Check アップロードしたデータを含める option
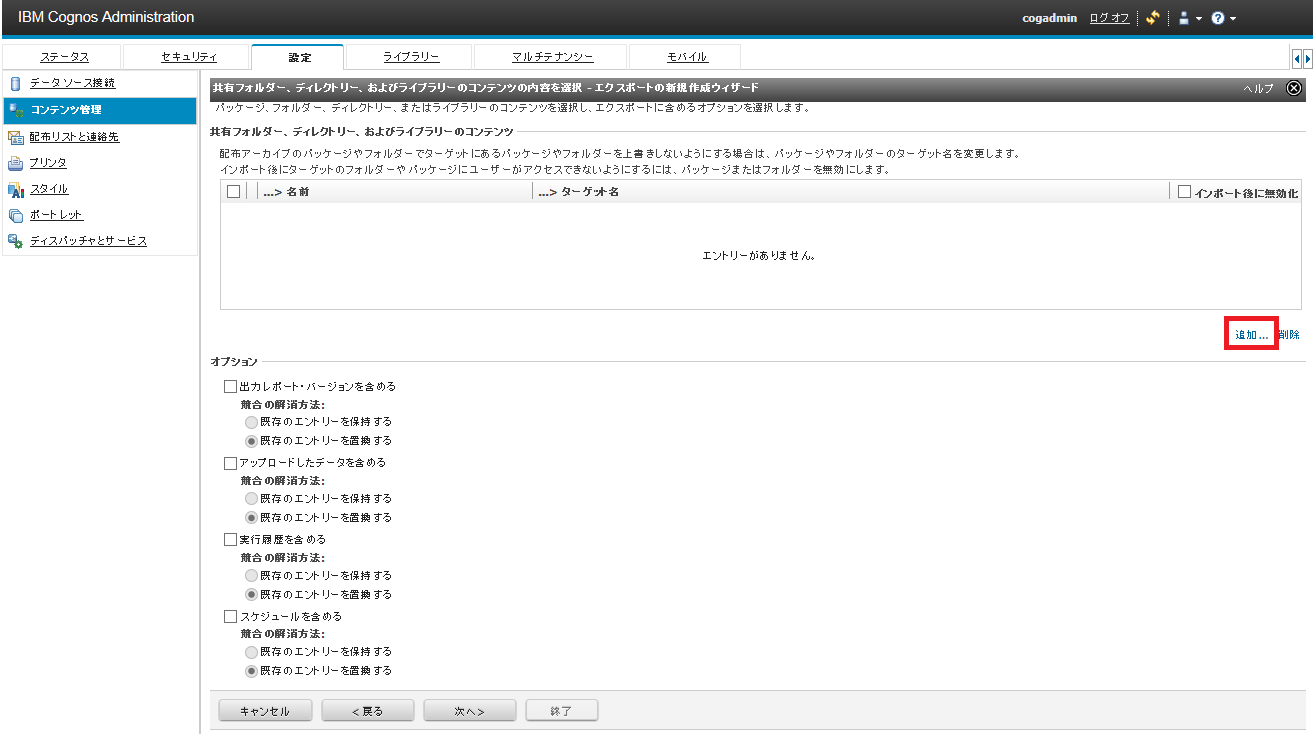Image resolution: width=1313 pixels, height=734 pixels. 230,463
